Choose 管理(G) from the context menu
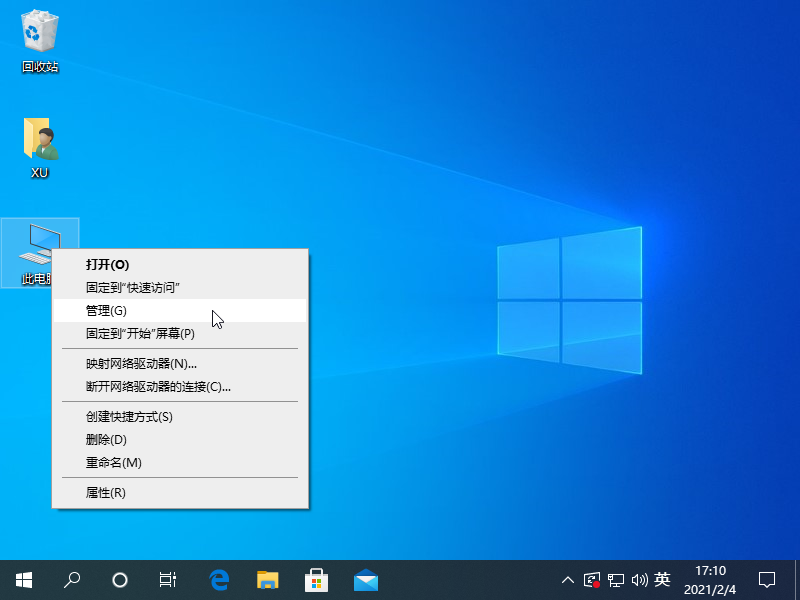This screenshot has width=800, height=600. (x=106, y=311)
